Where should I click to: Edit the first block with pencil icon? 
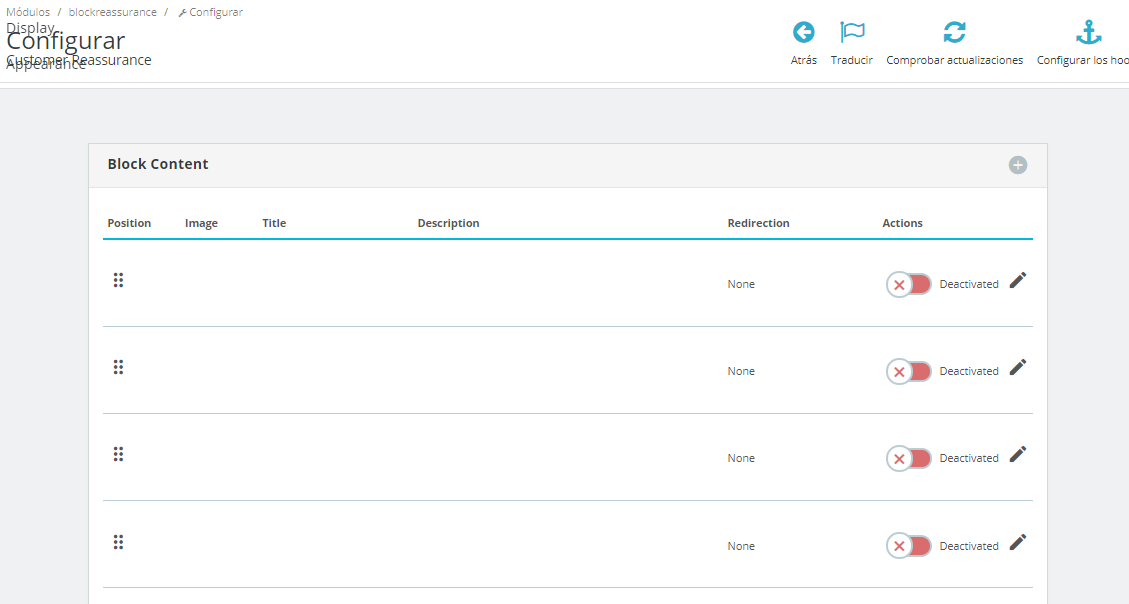click(1017, 281)
